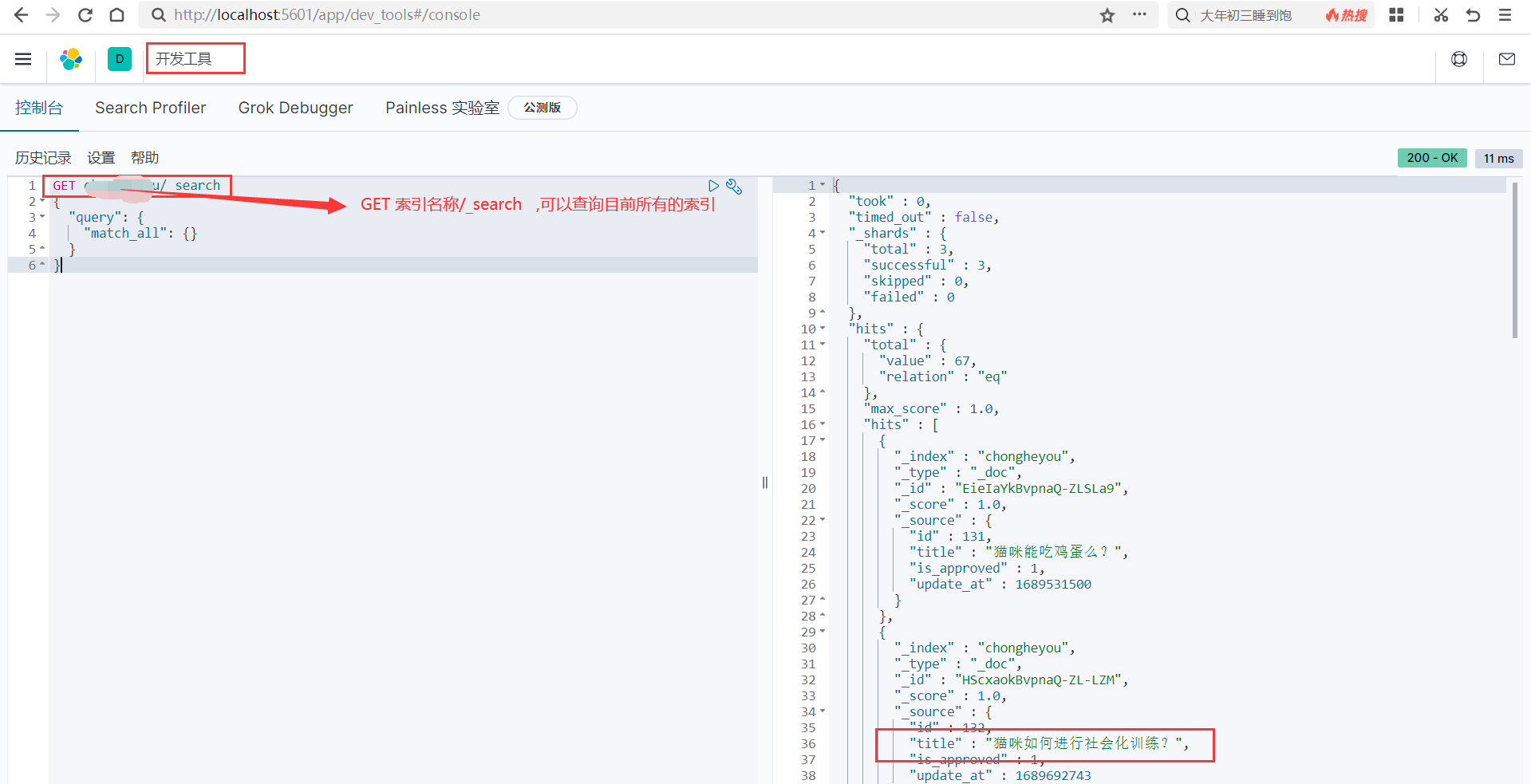Image resolution: width=1531 pixels, height=784 pixels.
Task: Collapse the hits array at line 16
Action: (823, 425)
